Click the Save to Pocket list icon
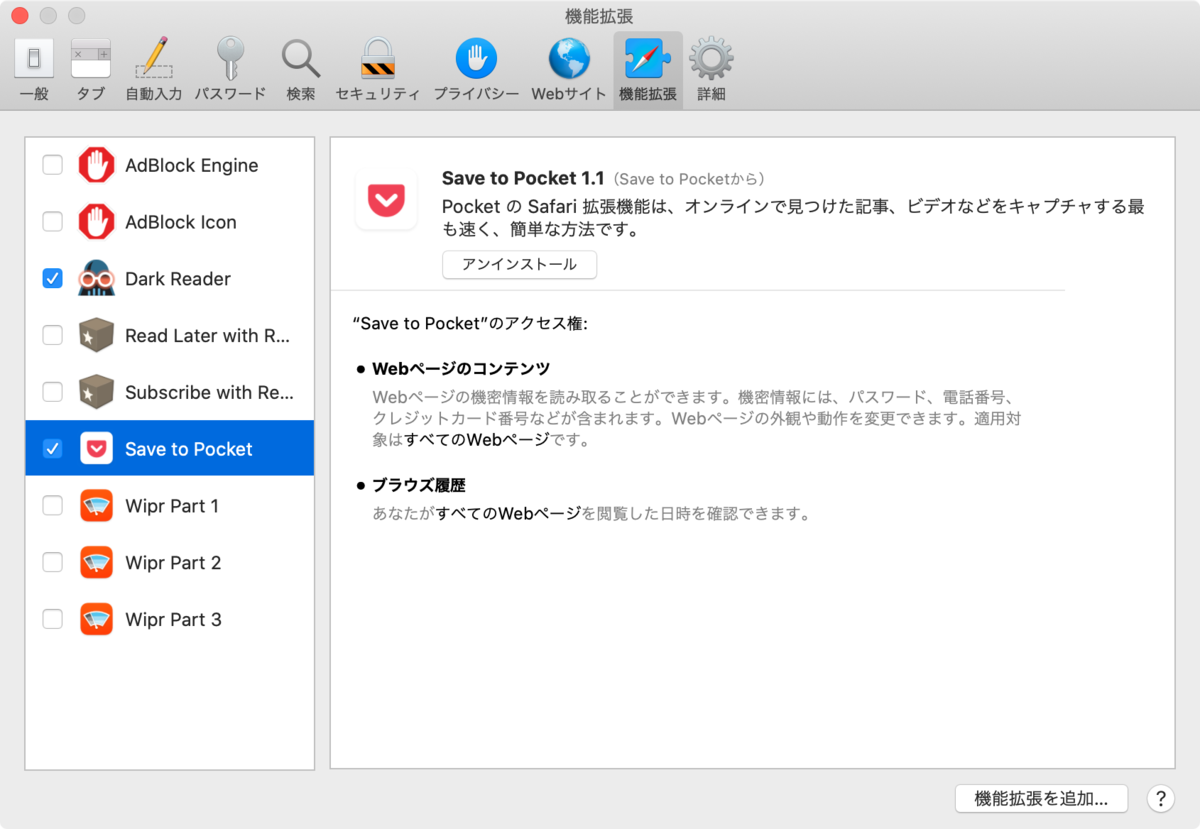The height and width of the screenshot is (829, 1200). [97, 449]
